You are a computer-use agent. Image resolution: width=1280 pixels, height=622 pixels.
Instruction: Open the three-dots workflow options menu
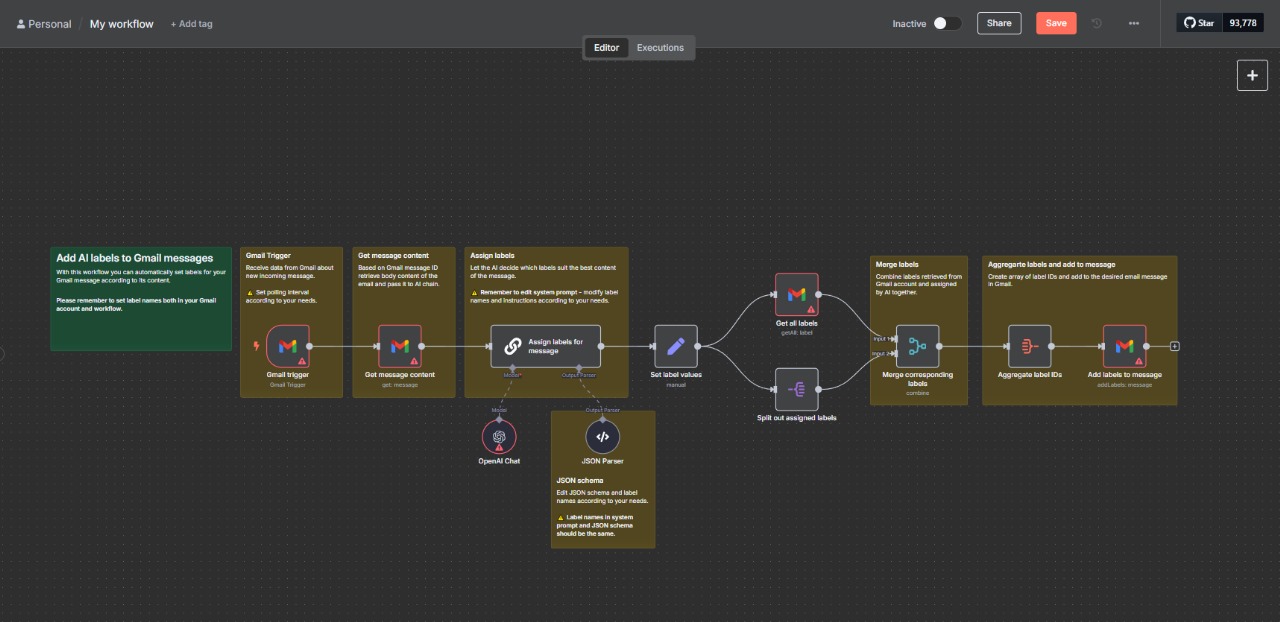point(1133,23)
